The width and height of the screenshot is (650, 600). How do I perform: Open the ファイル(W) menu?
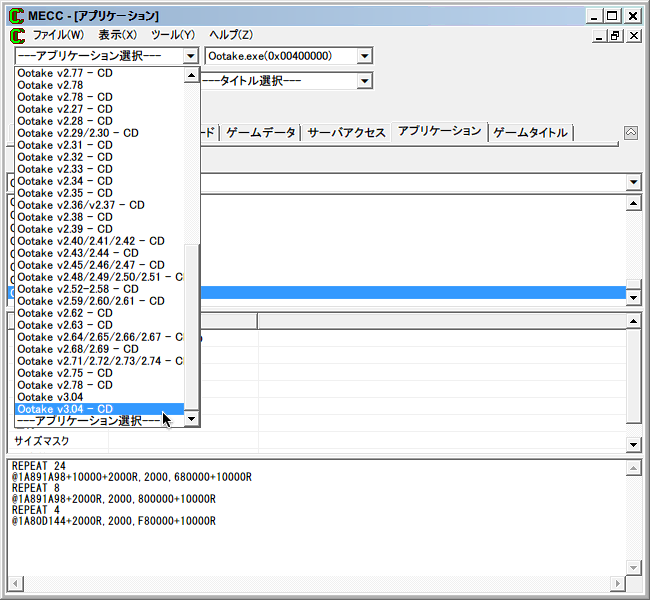pos(58,35)
